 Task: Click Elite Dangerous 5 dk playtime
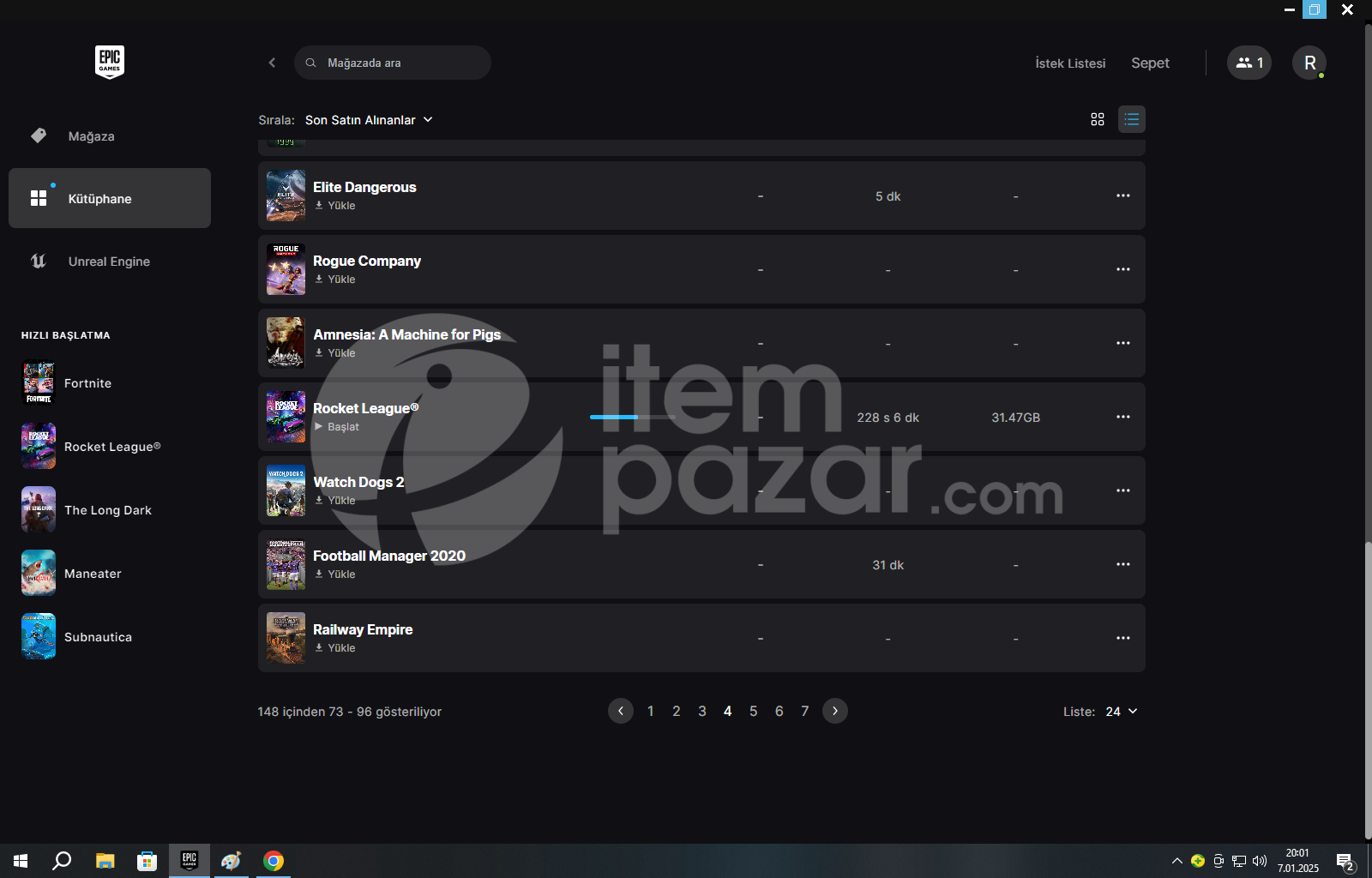[888, 196]
